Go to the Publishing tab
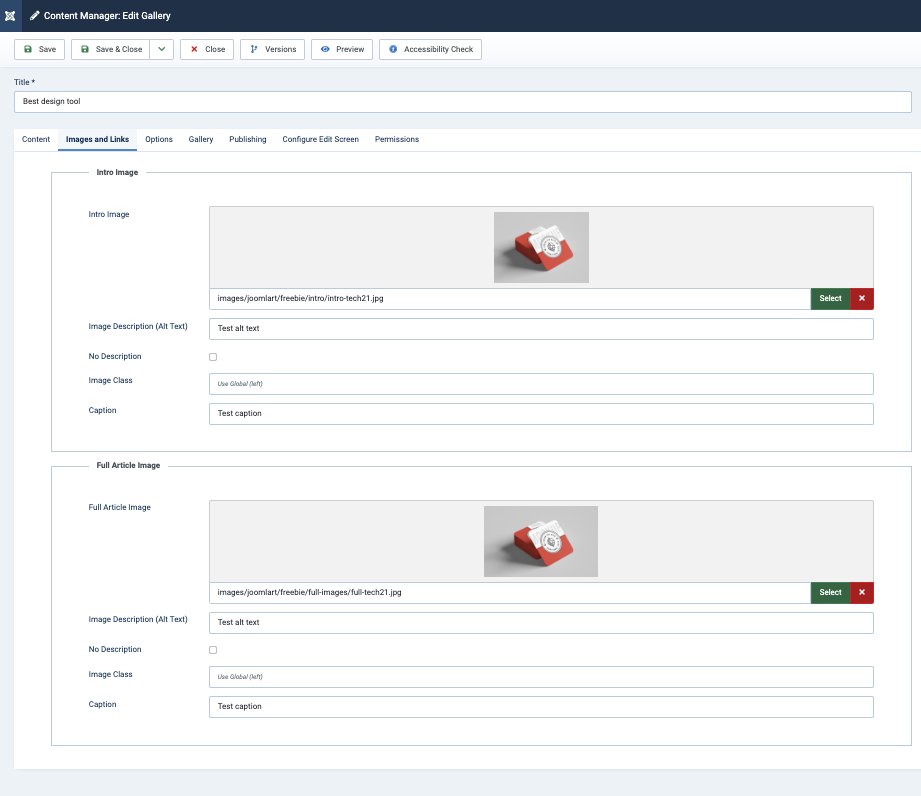This screenshot has height=796, width=921. pos(247,139)
